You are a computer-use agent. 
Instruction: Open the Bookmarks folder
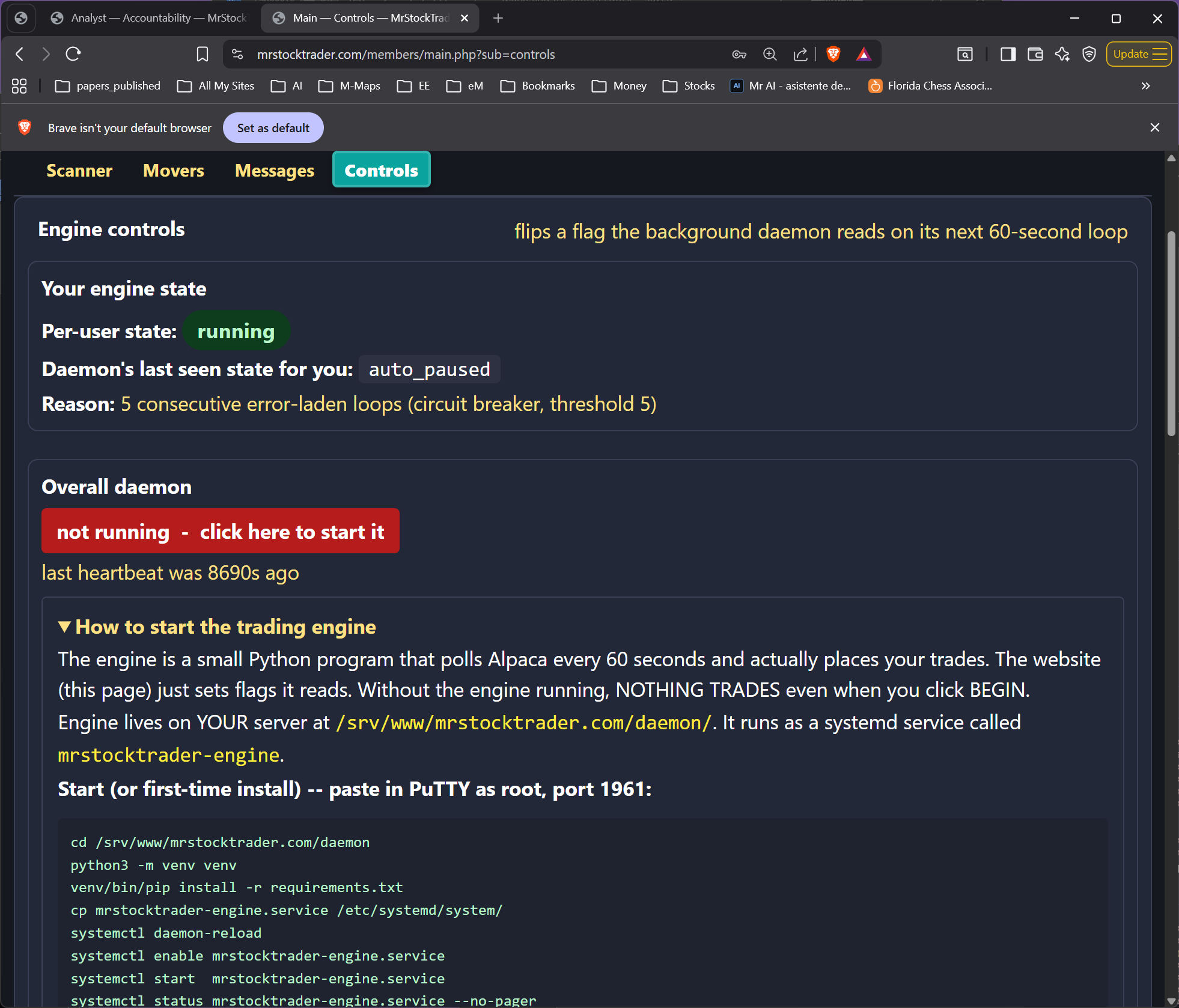click(x=538, y=86)
